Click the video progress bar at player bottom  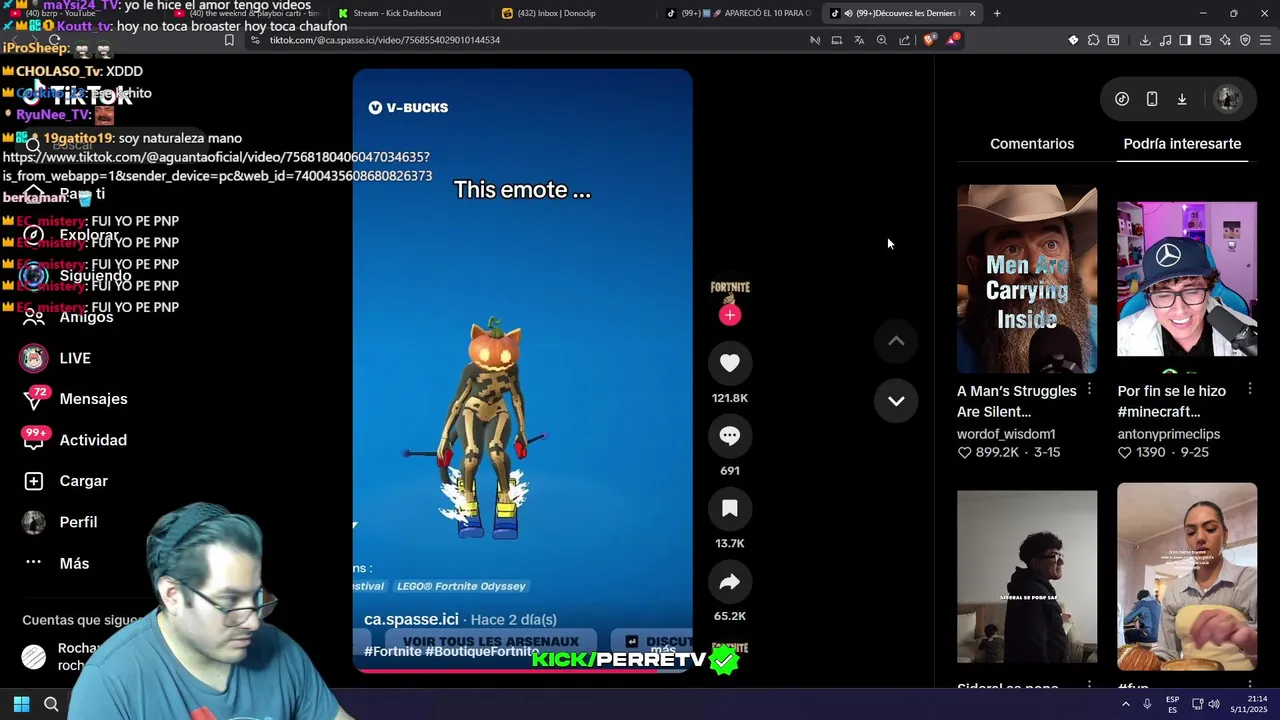click(522, 670)
